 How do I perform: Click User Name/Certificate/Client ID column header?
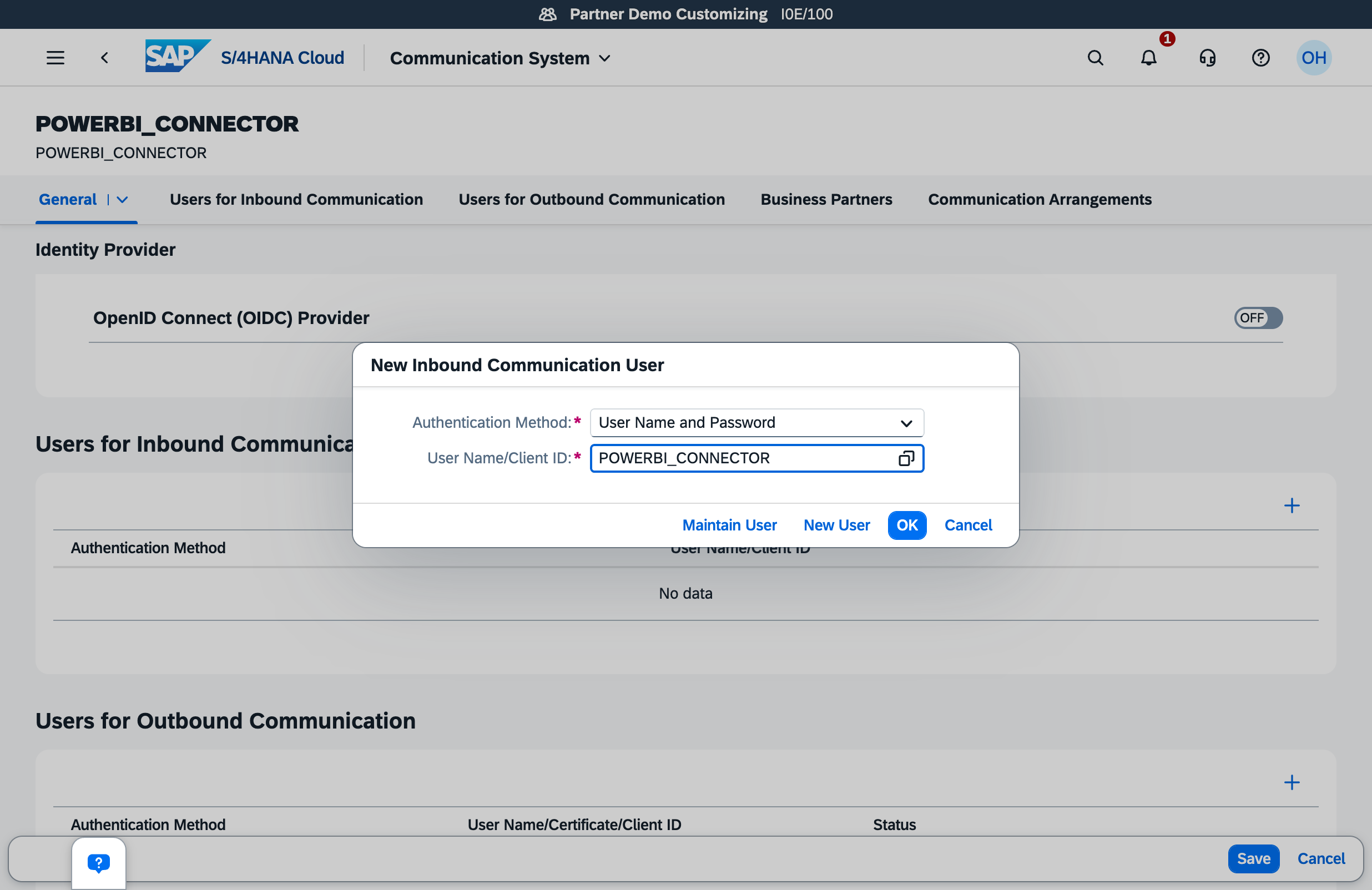[574, 825]
